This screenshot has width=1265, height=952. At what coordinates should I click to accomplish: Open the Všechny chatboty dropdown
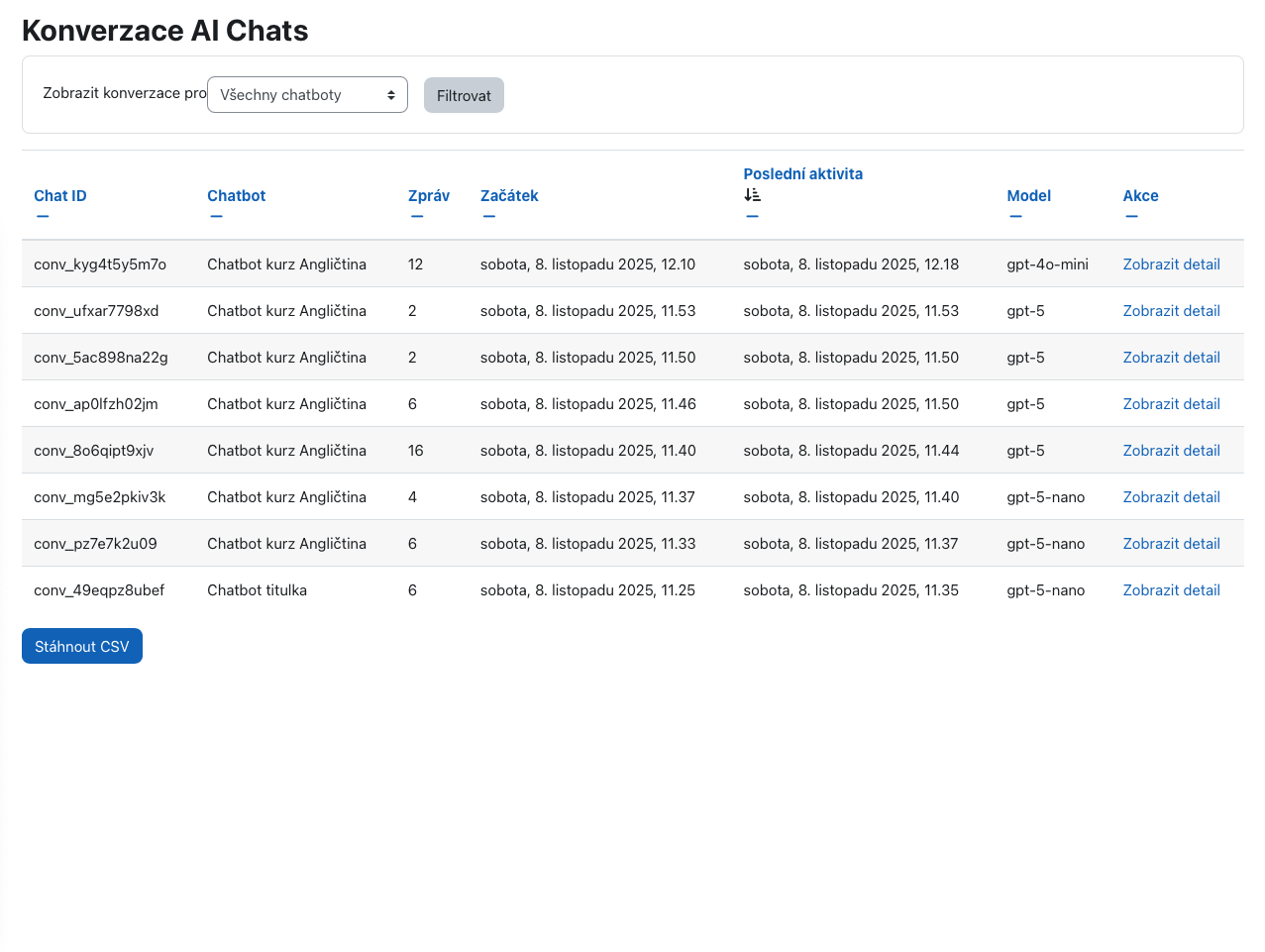click(307, 95)
